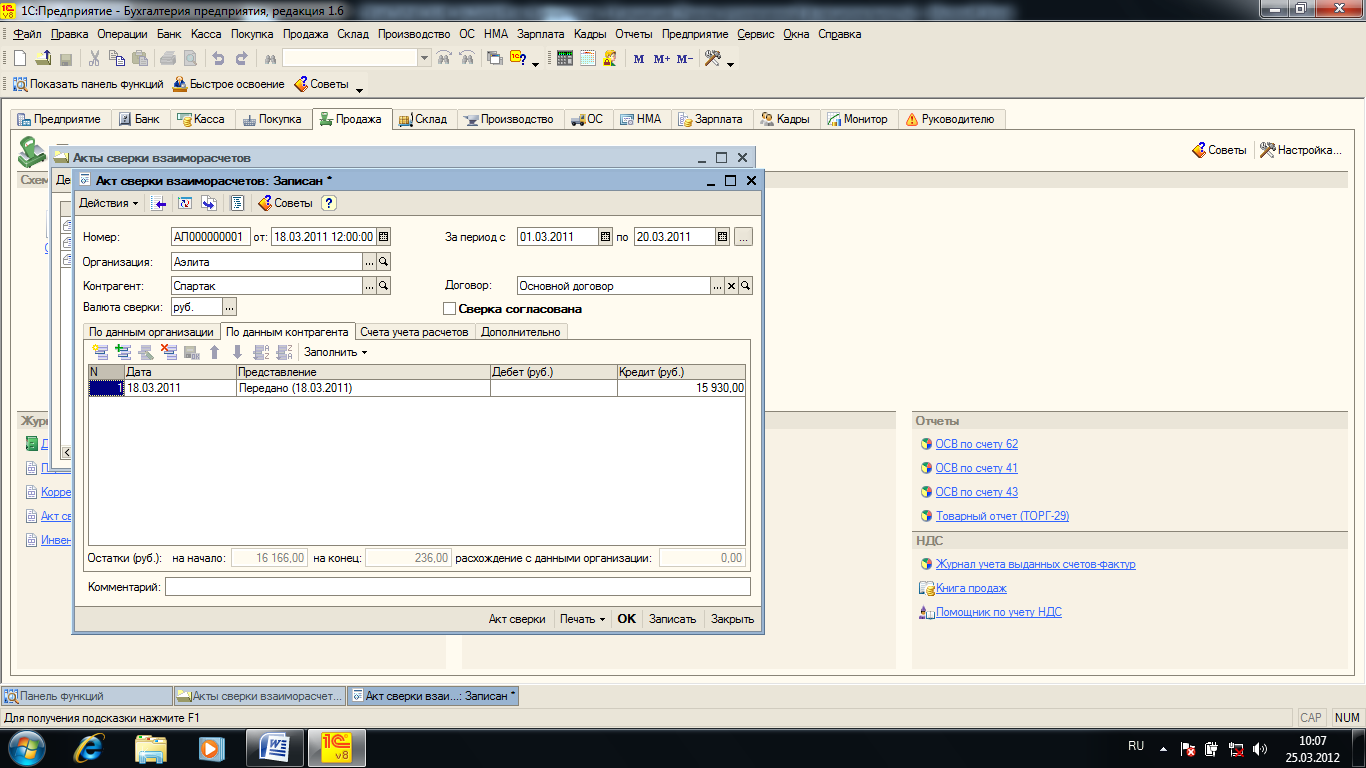Click the first blue arrow icon after Действия
The height and width of the screenshot is (768, 1366).
(x=158, y=203)
